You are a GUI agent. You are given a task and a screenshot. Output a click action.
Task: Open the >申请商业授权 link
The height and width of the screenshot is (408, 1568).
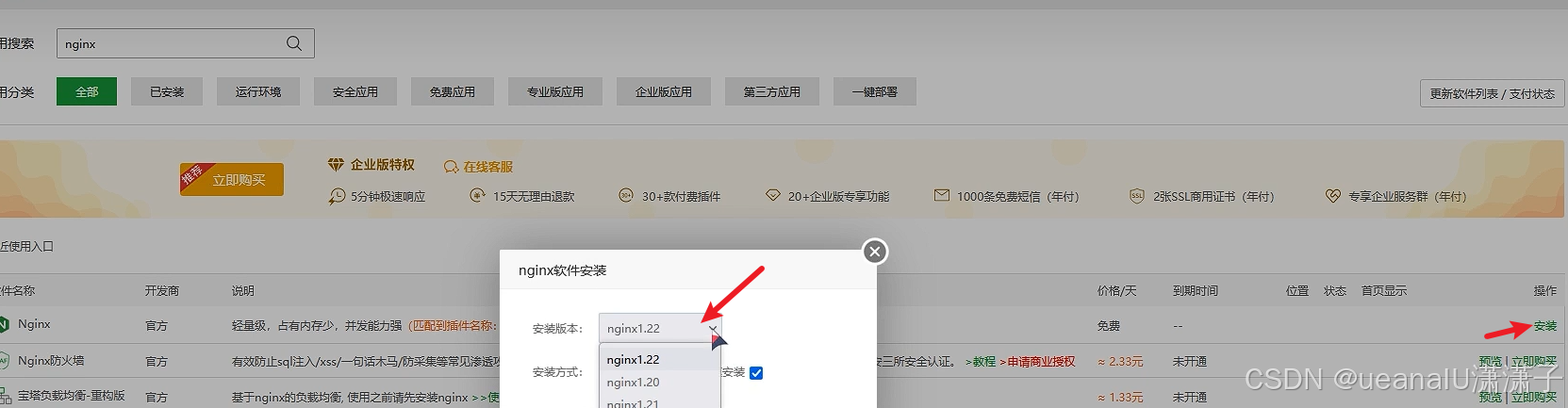1037,361
